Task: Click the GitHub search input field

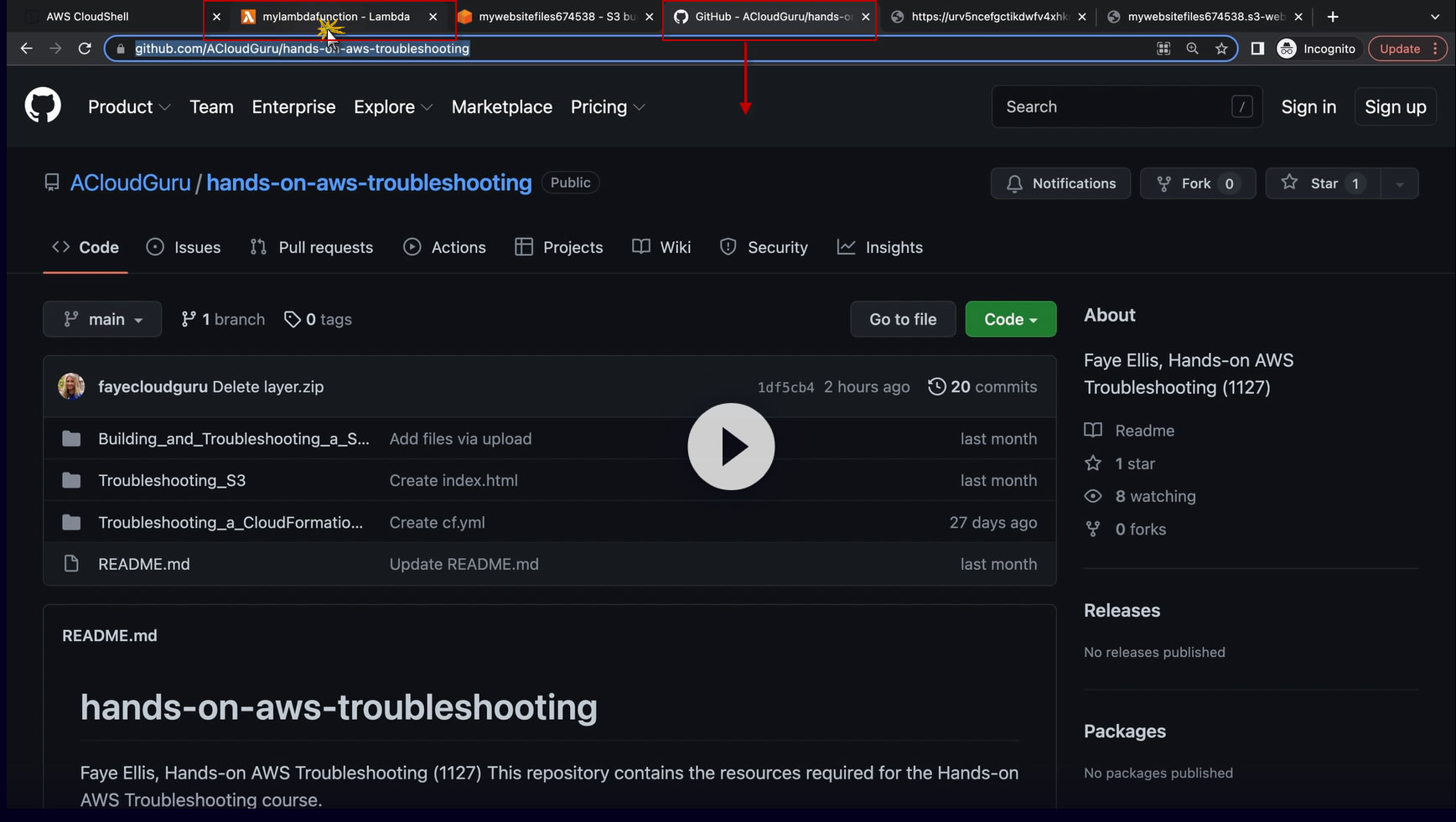Action: click(1127, 107)
